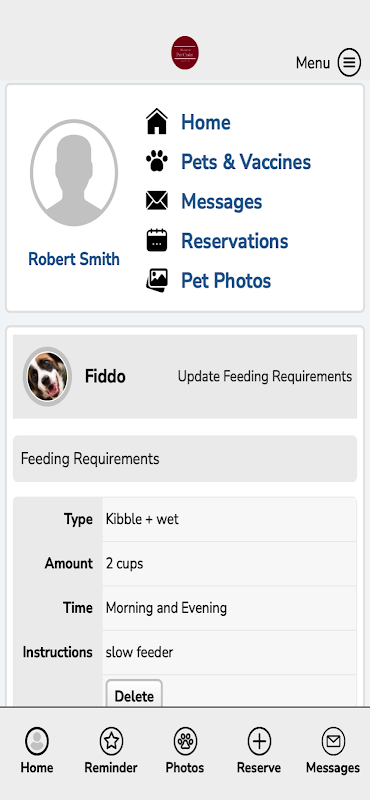The height and width of the screenshot is (800, 370).
Task: Tap the paw Photos icon in bottom bar
Action: (185, 741)
